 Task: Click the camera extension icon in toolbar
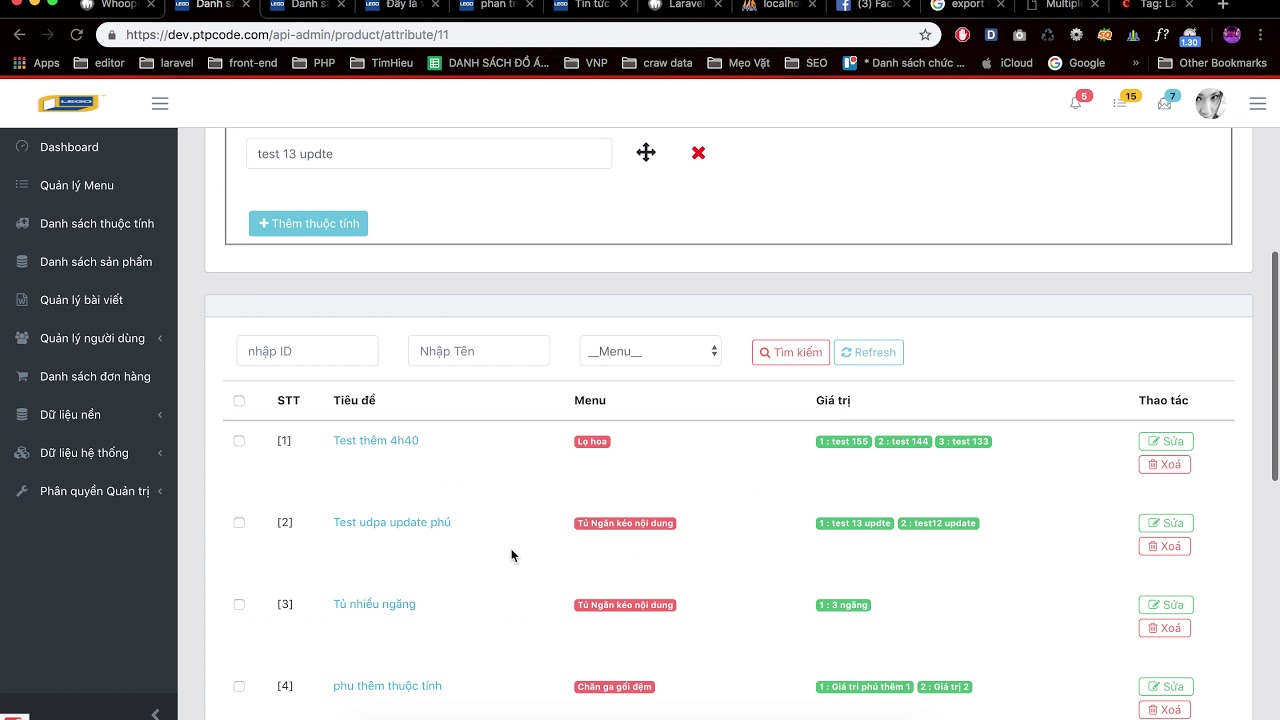[1019, 34]
